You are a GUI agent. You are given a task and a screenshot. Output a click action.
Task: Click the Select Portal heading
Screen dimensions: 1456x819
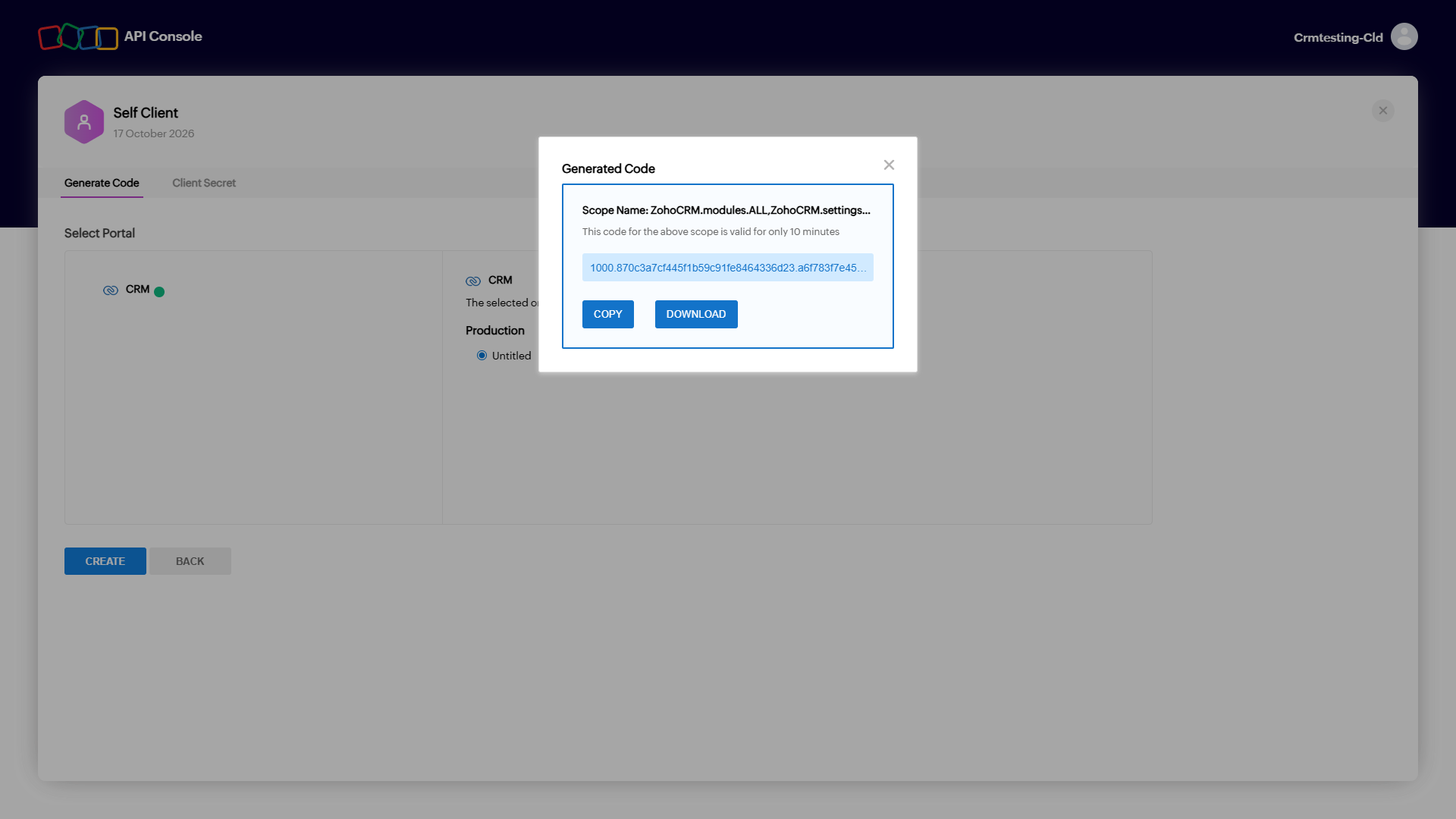[x=99, y=233]
